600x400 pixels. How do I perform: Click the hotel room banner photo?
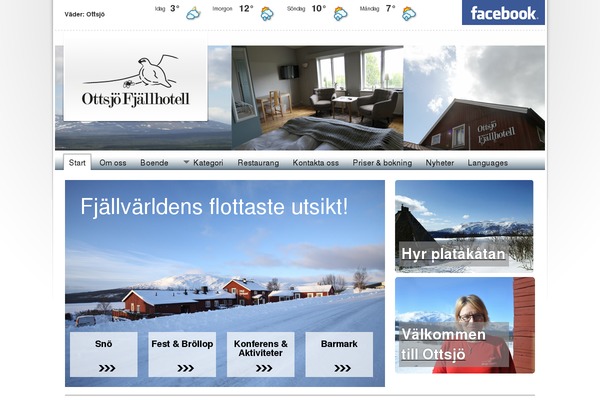click(317, 98)
